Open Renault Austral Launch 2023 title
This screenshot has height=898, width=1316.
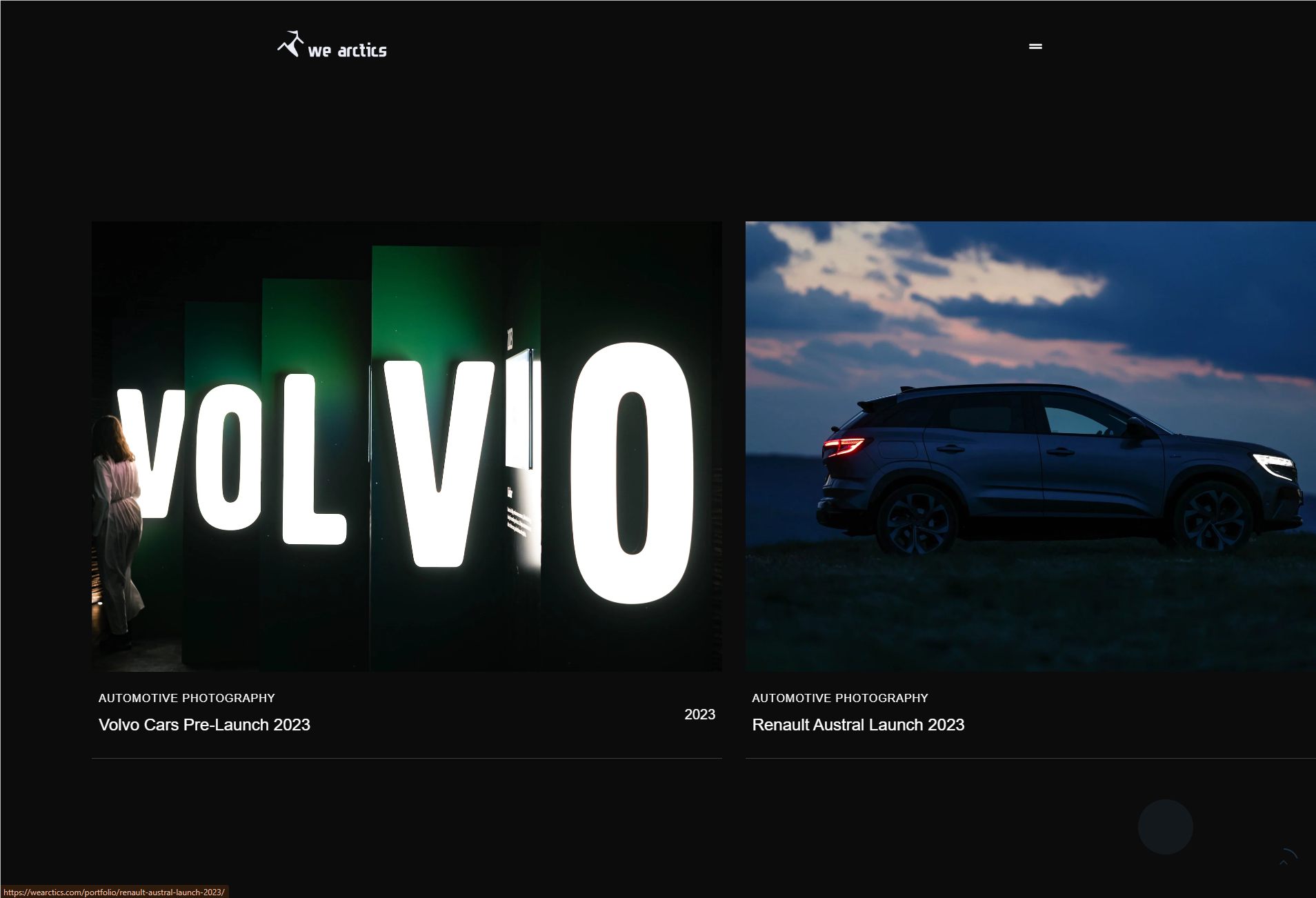pos(858,725)
